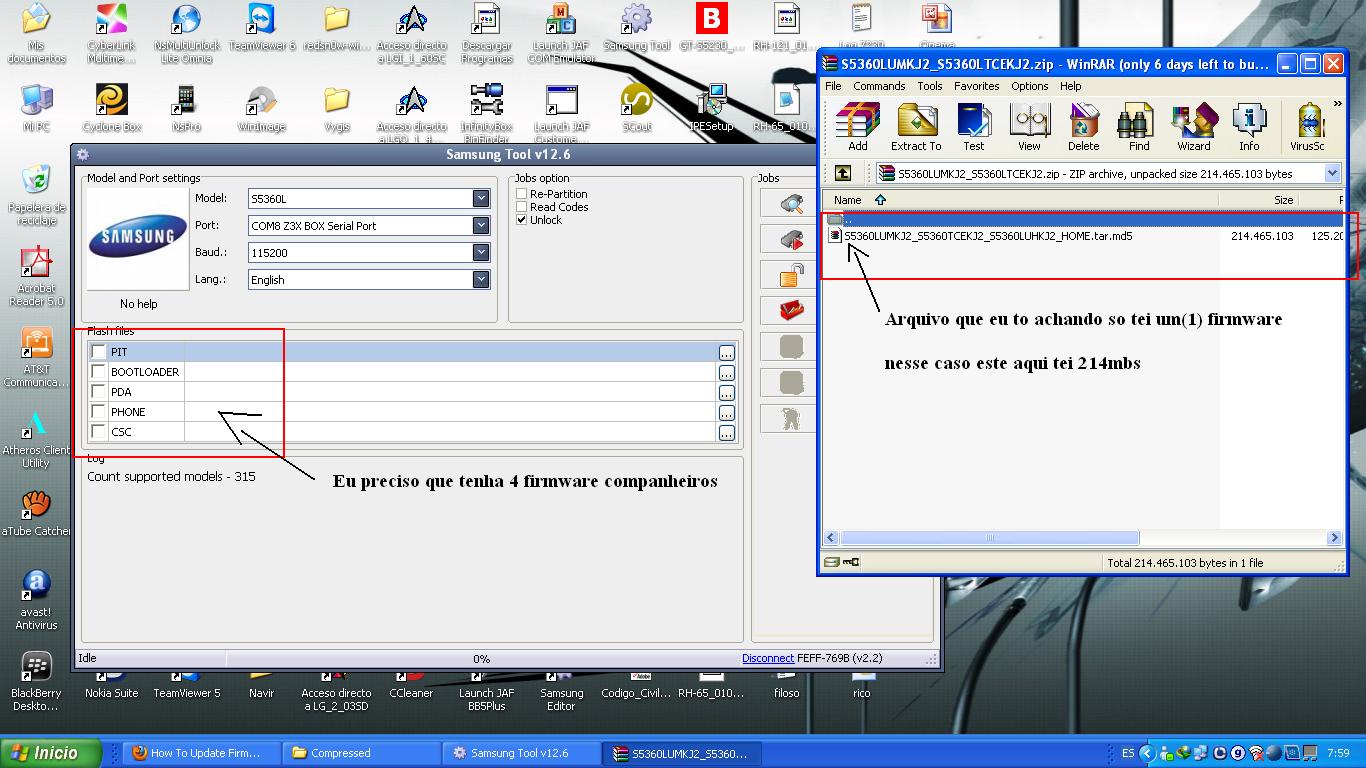Click the WinRAR horizontal scrollbar thumb

tap(989, 537)
